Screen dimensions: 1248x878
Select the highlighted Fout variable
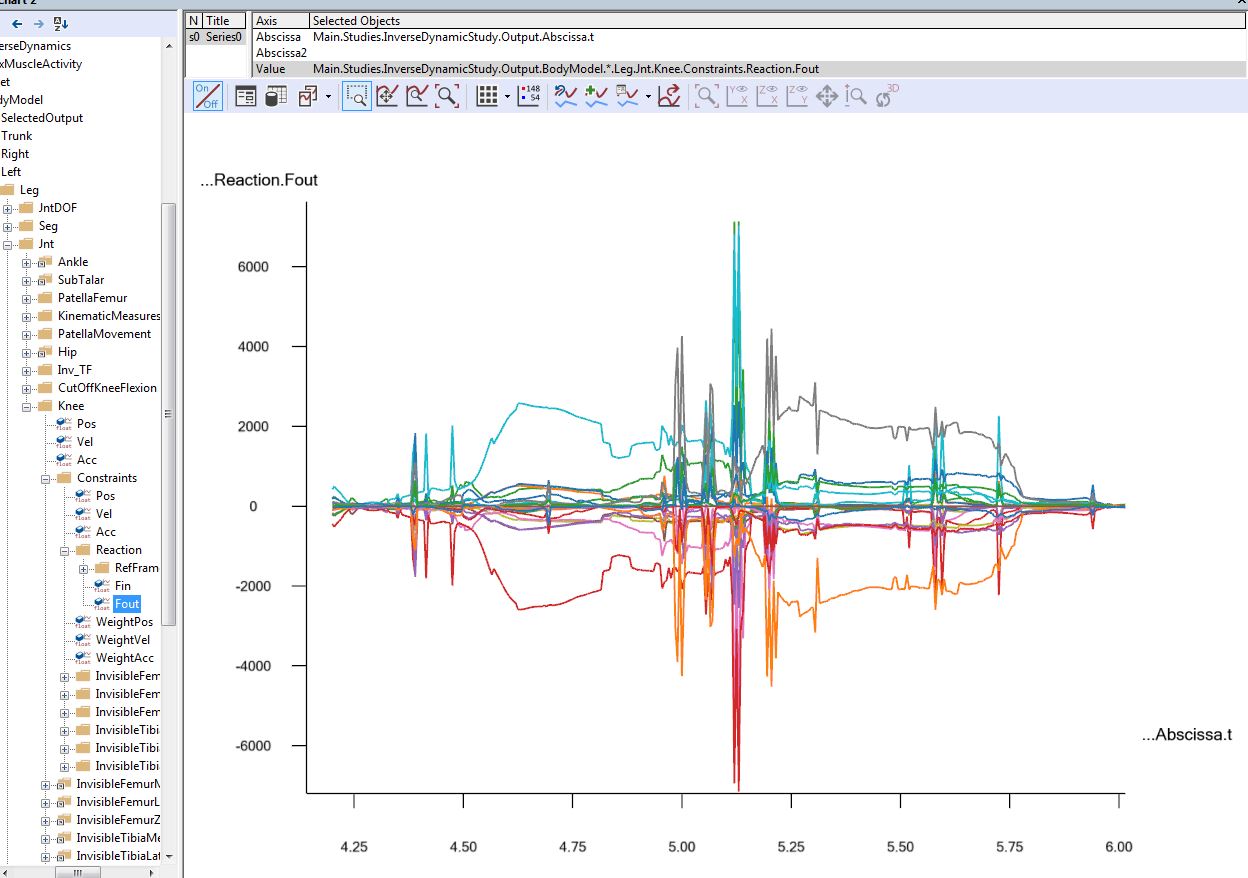(x=127, y=604)
